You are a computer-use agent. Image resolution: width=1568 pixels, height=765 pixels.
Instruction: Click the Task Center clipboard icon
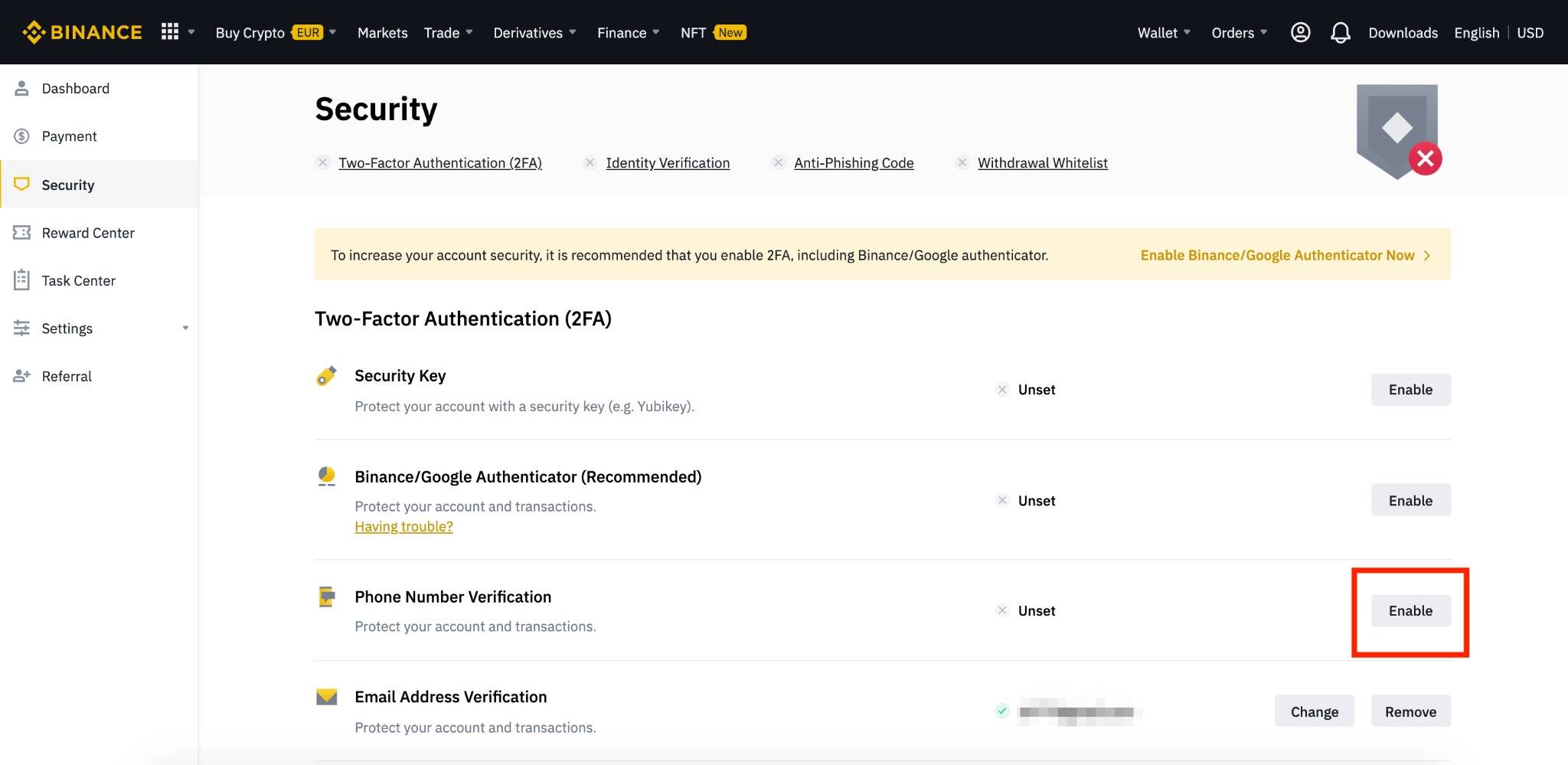(x=22, y=280)
